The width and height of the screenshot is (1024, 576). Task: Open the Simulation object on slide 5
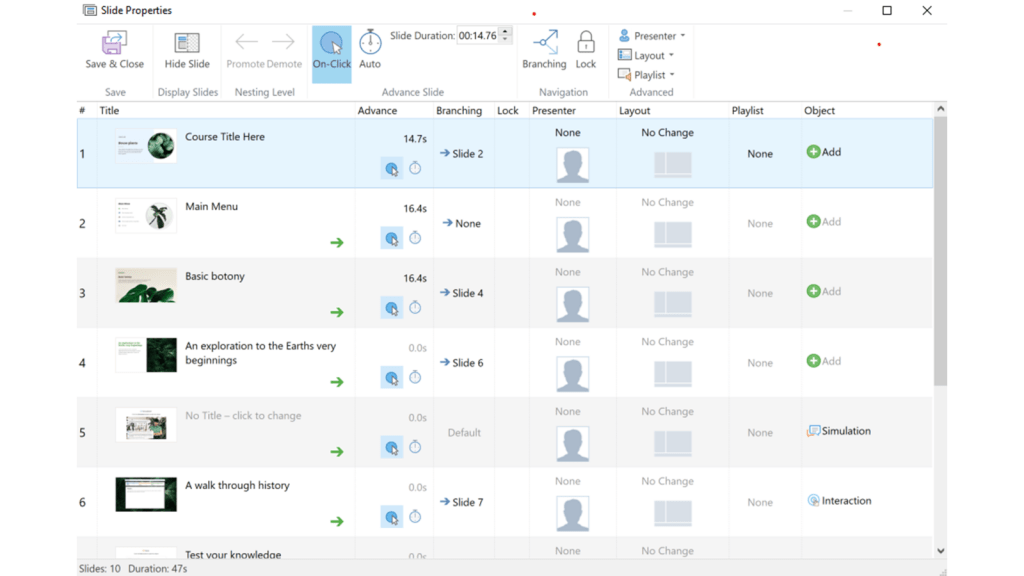click(838, 430)
